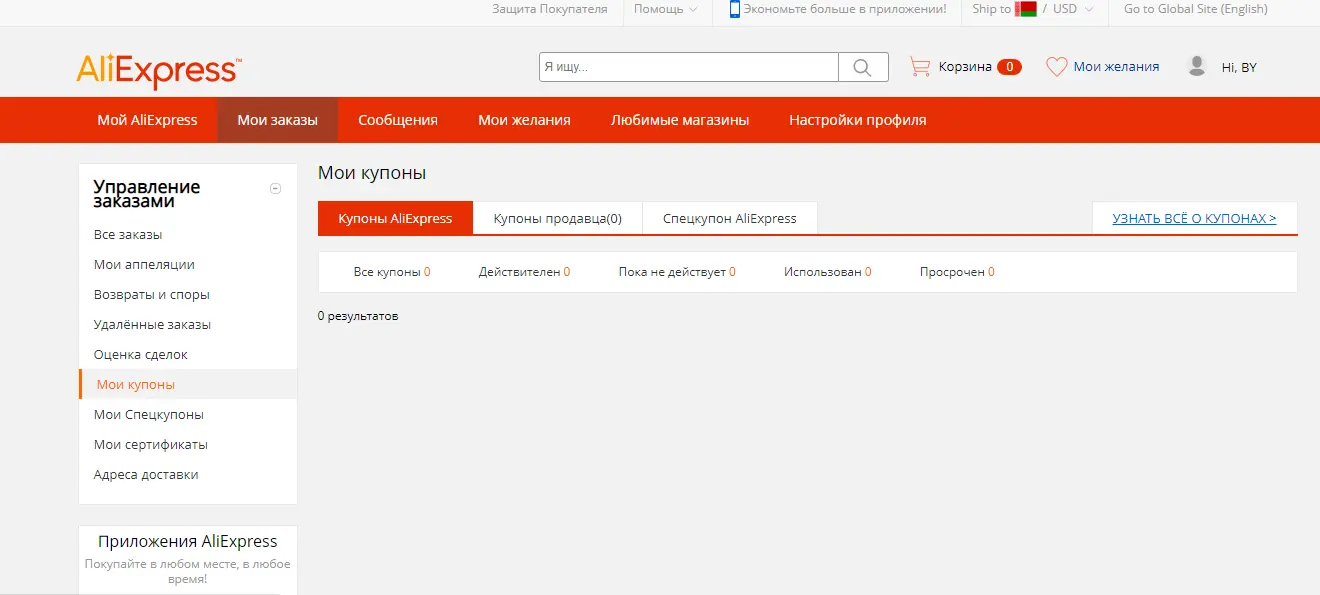Image resolution: width=1320 pixels, height=595 pixels.
Task: Open the Ship to / USD dropdown
Action: [1033, 9]
